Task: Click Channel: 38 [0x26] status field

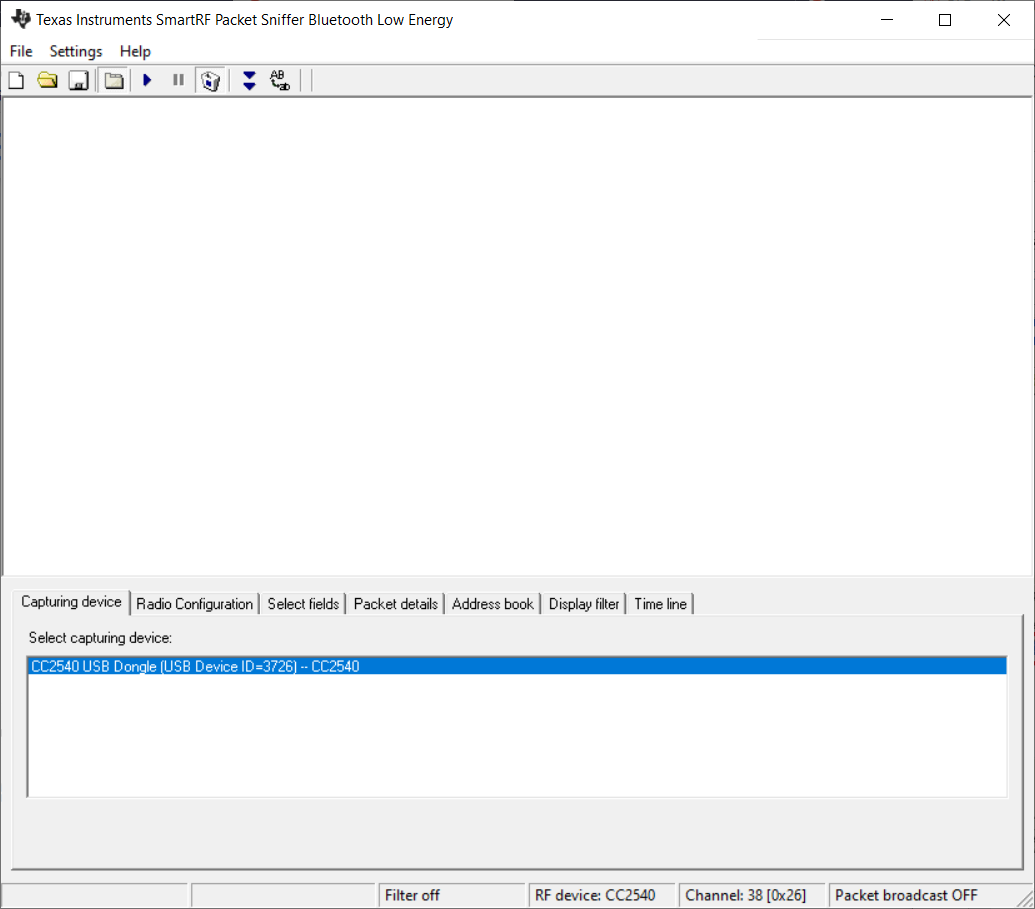Action: point(751,895)
